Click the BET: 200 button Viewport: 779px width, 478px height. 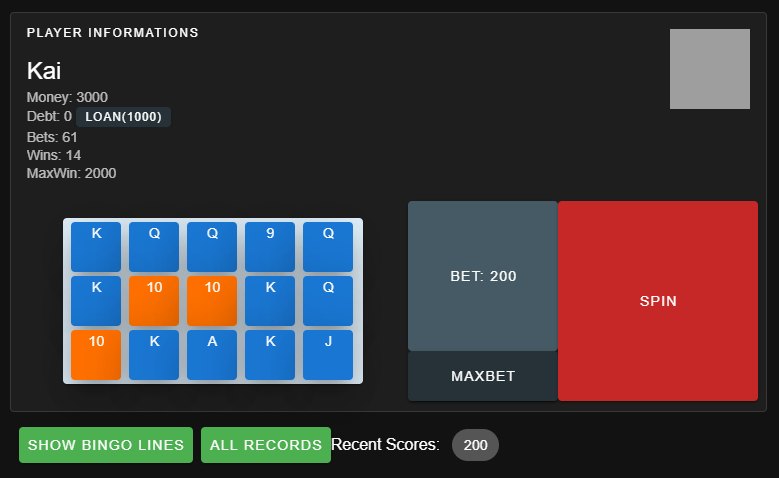(x=482, y=276)
